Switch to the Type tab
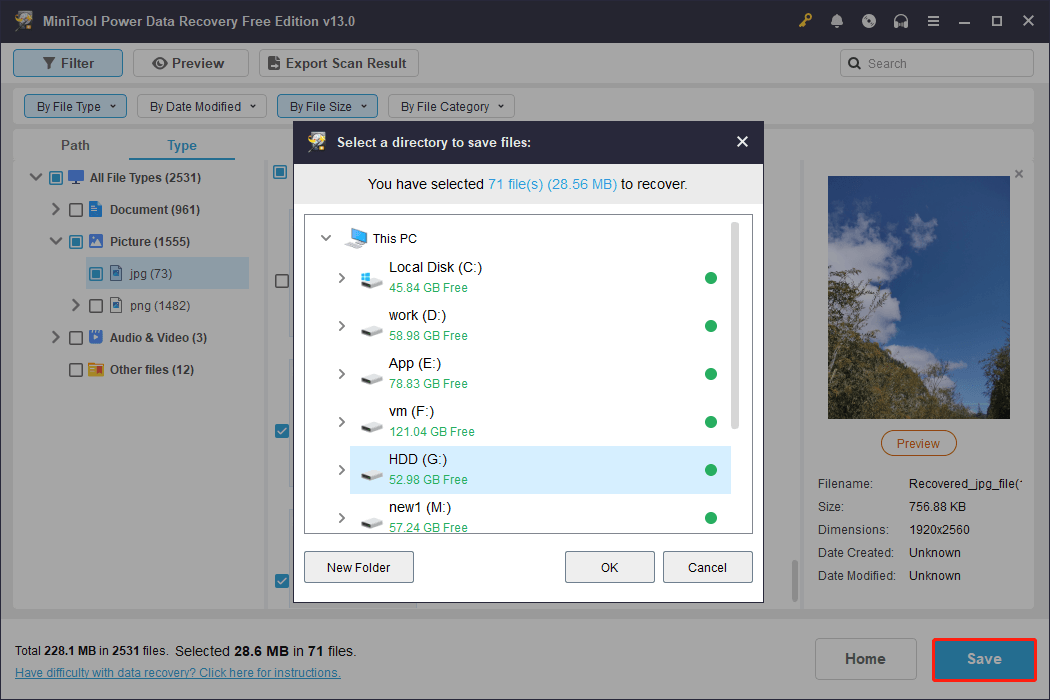 click(181, 145)
